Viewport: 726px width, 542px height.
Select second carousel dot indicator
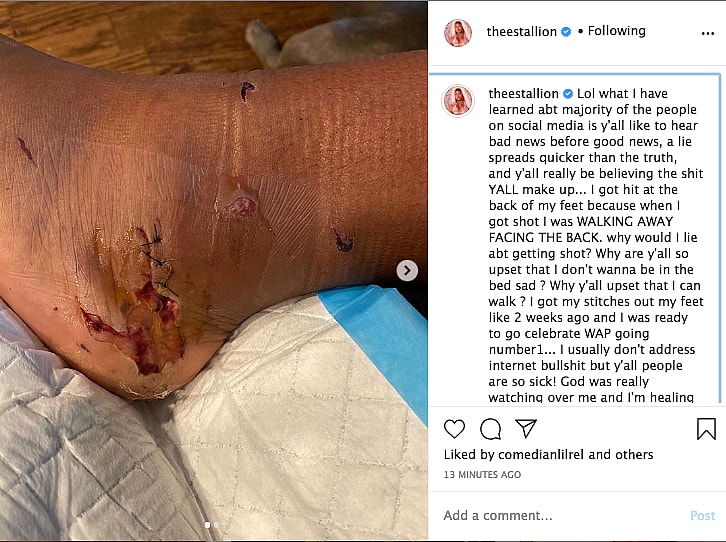coord(216,525)
